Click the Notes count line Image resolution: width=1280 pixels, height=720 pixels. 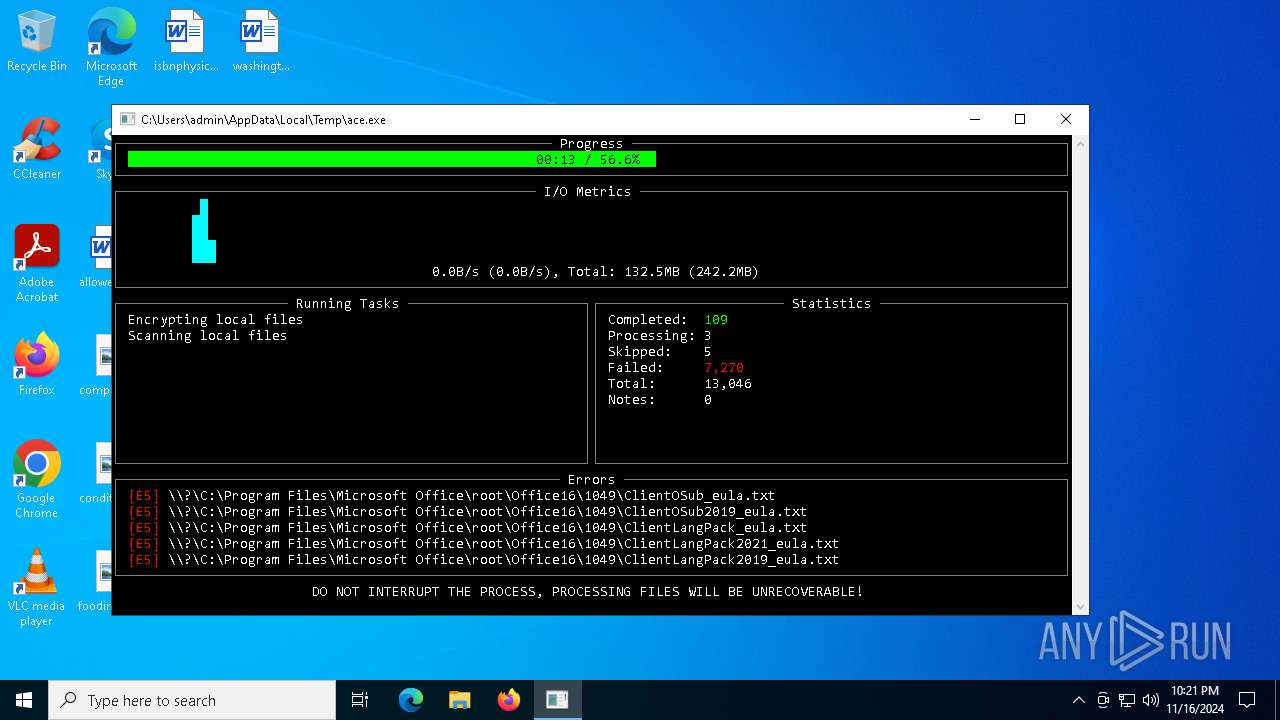[659, 399]
